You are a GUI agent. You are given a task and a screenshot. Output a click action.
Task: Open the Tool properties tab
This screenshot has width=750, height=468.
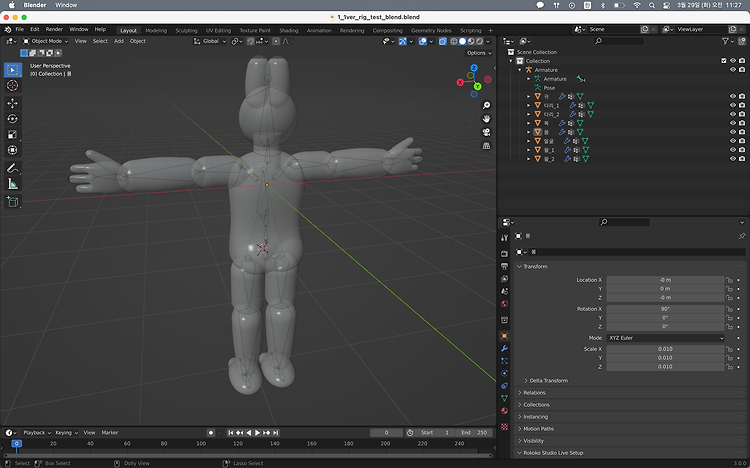tap(504, 237)
